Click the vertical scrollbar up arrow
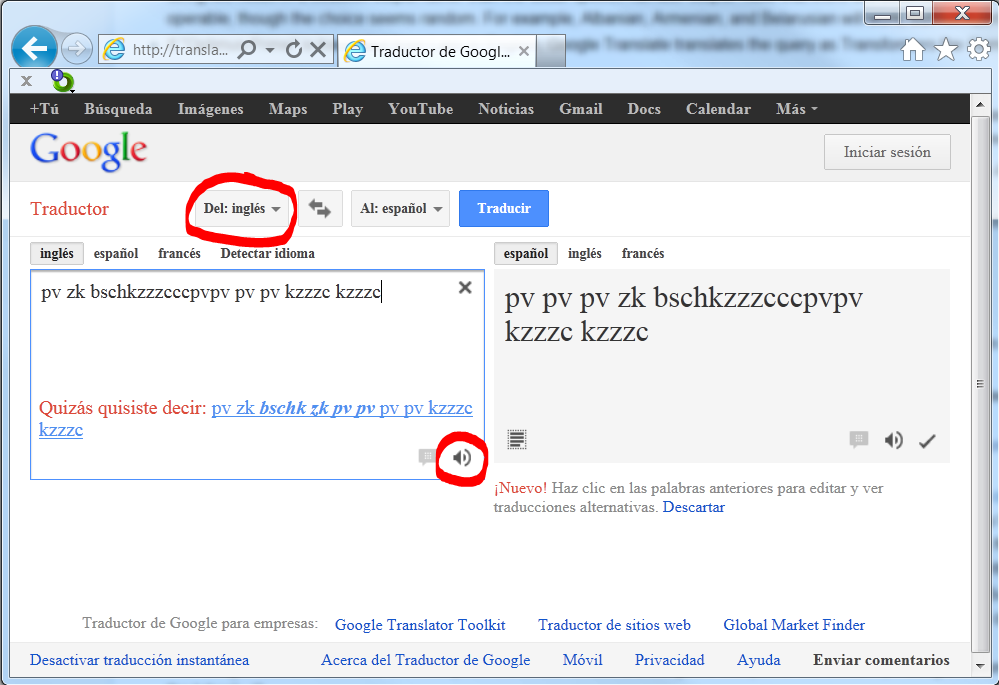The width and height of the screenshot is (999, 685). click(980, 104)
